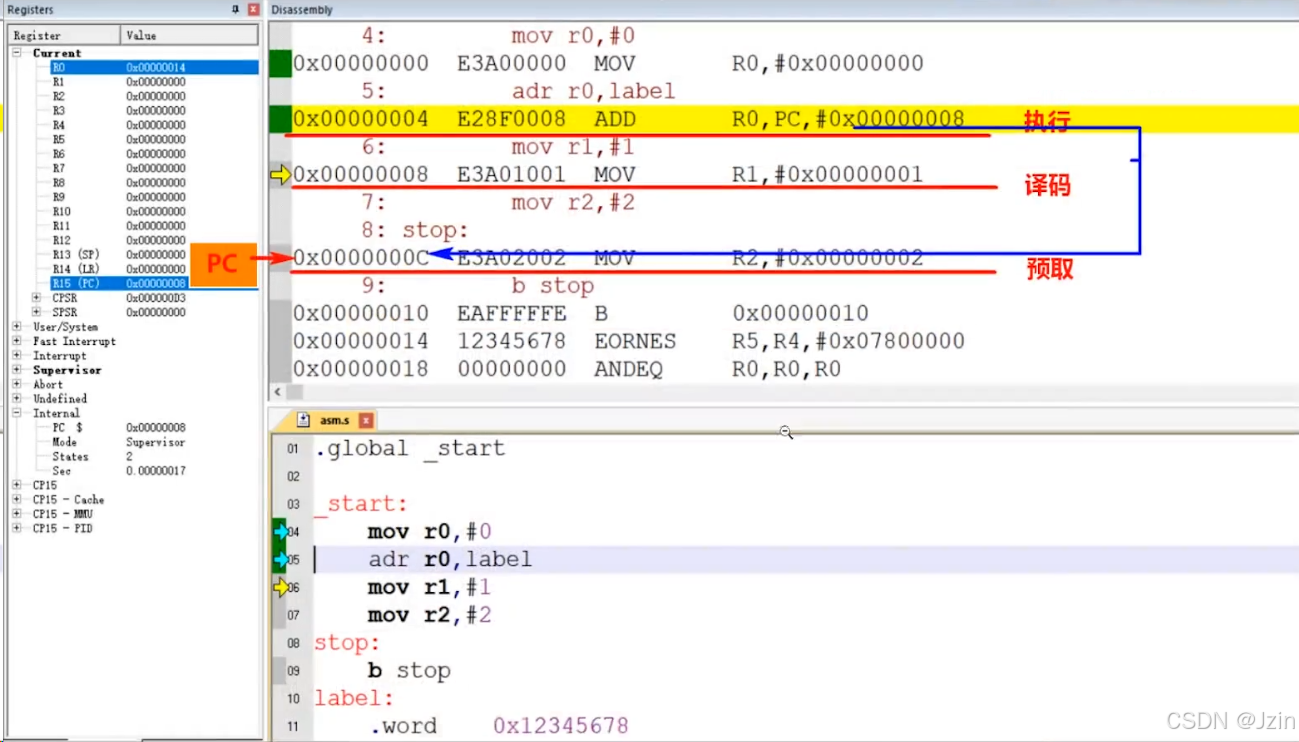
Task: Collapse the Current register group
Action: coord(17,53)
